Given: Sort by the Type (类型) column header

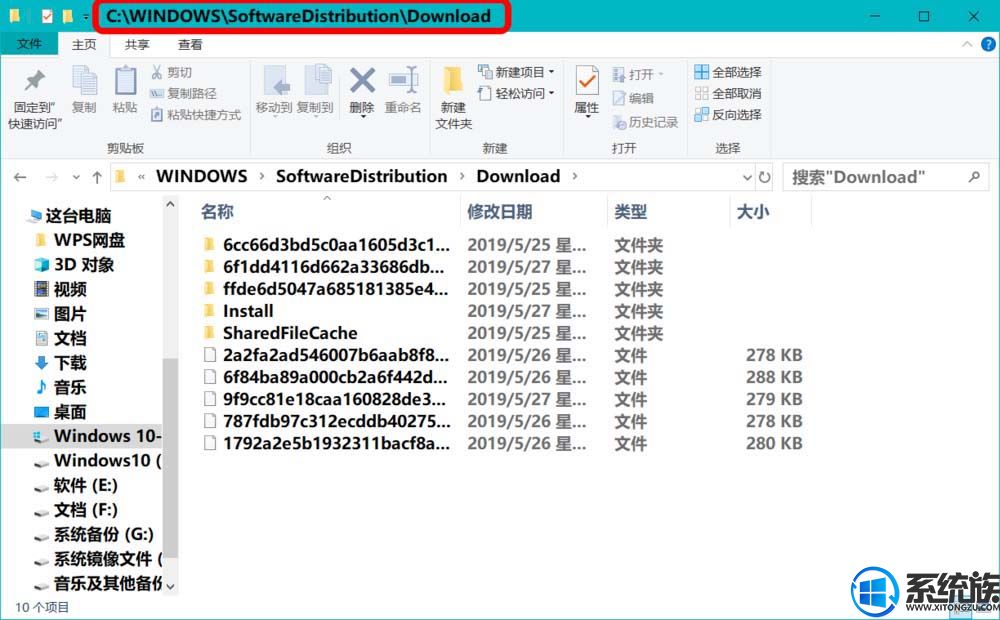Looking at the screenshot, I should [x=631, y=212].
